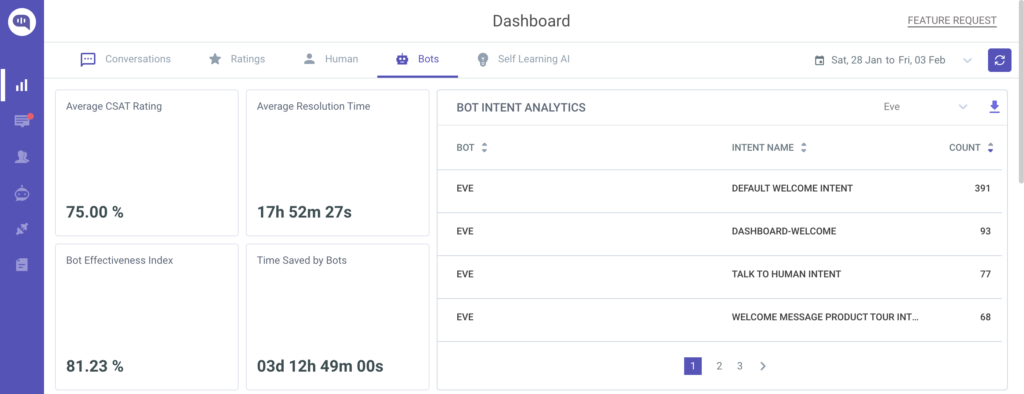Open the users icon in sidebar
Screen dimensions: 1024x394
22,157
